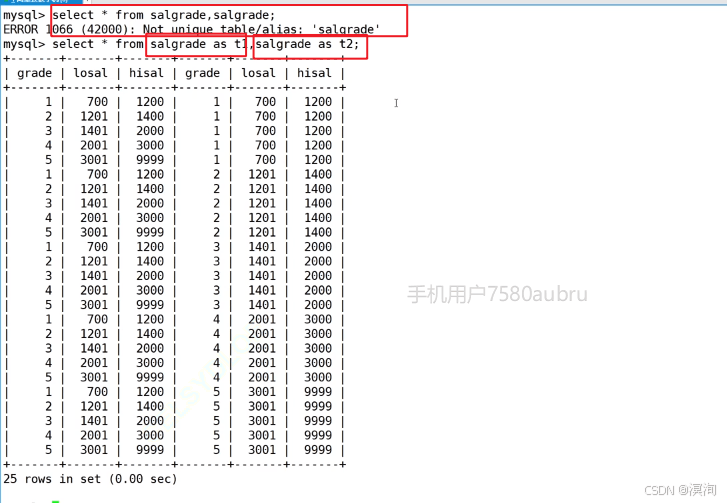Screen dimensions: 727x503
Task: Click the '手机用户7580aubru' watermark text
Action: click(497, 294)
